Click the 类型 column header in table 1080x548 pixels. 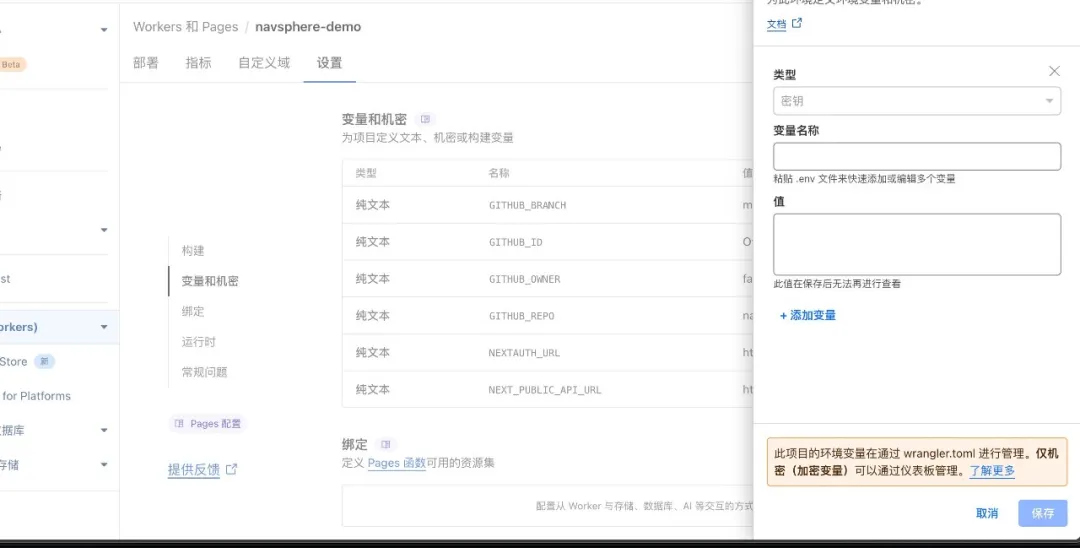point(366,173)
